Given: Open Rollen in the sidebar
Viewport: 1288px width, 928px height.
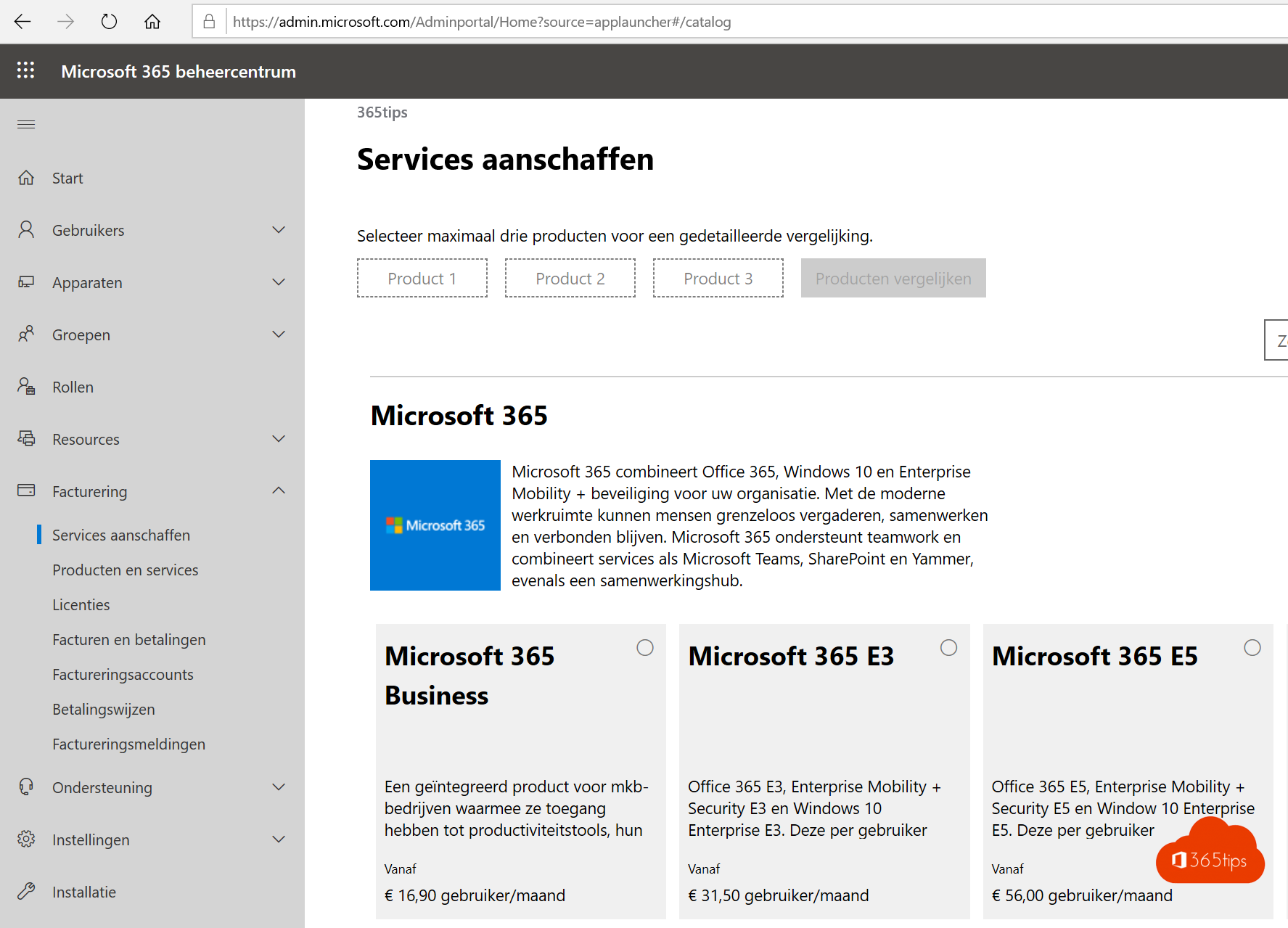Looking at the screenshot, I should 73,387.
